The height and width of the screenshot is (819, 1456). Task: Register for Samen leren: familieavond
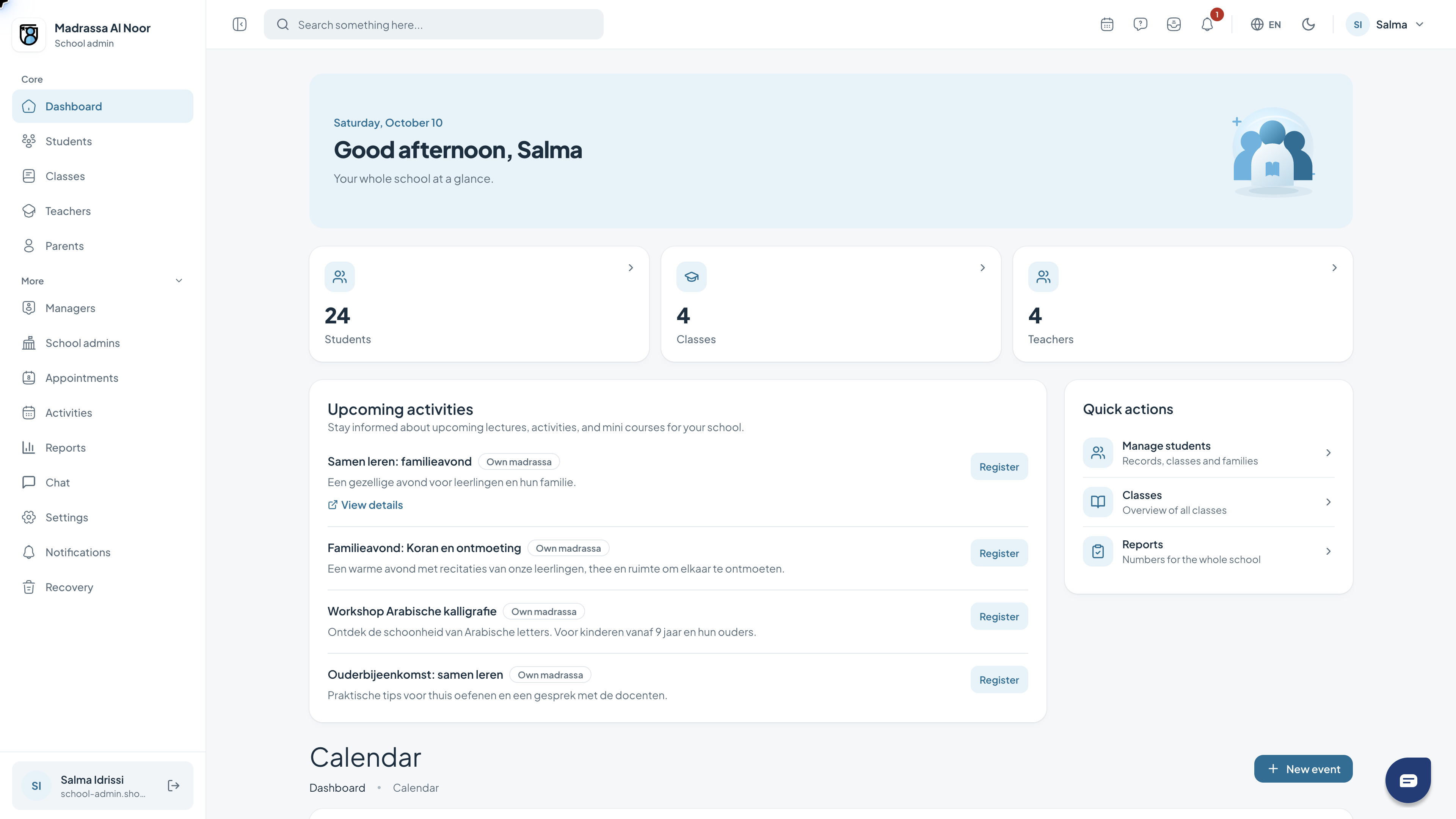point(999,467)
